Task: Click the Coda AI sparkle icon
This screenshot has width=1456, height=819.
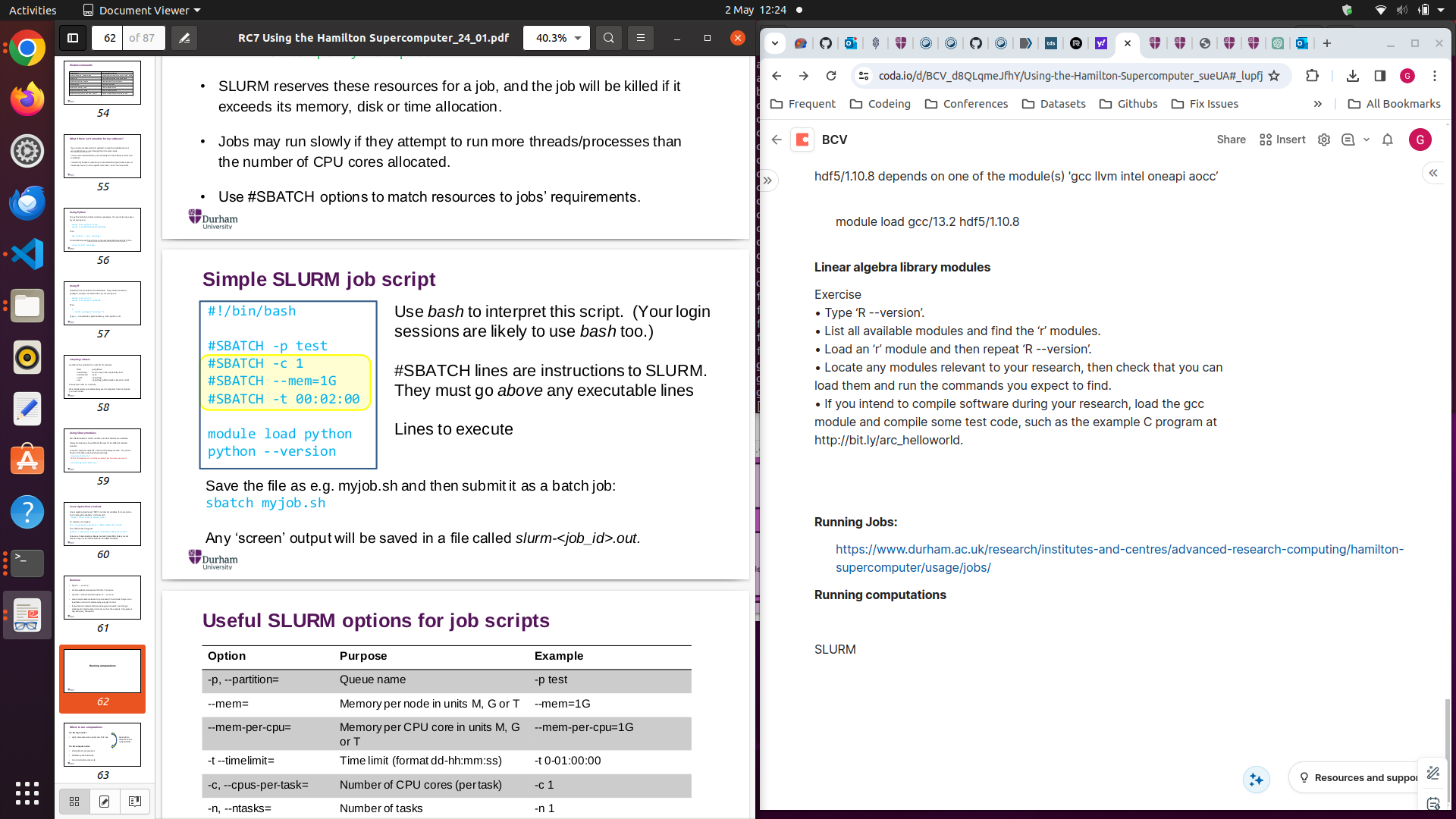Action: (1256, 779)
